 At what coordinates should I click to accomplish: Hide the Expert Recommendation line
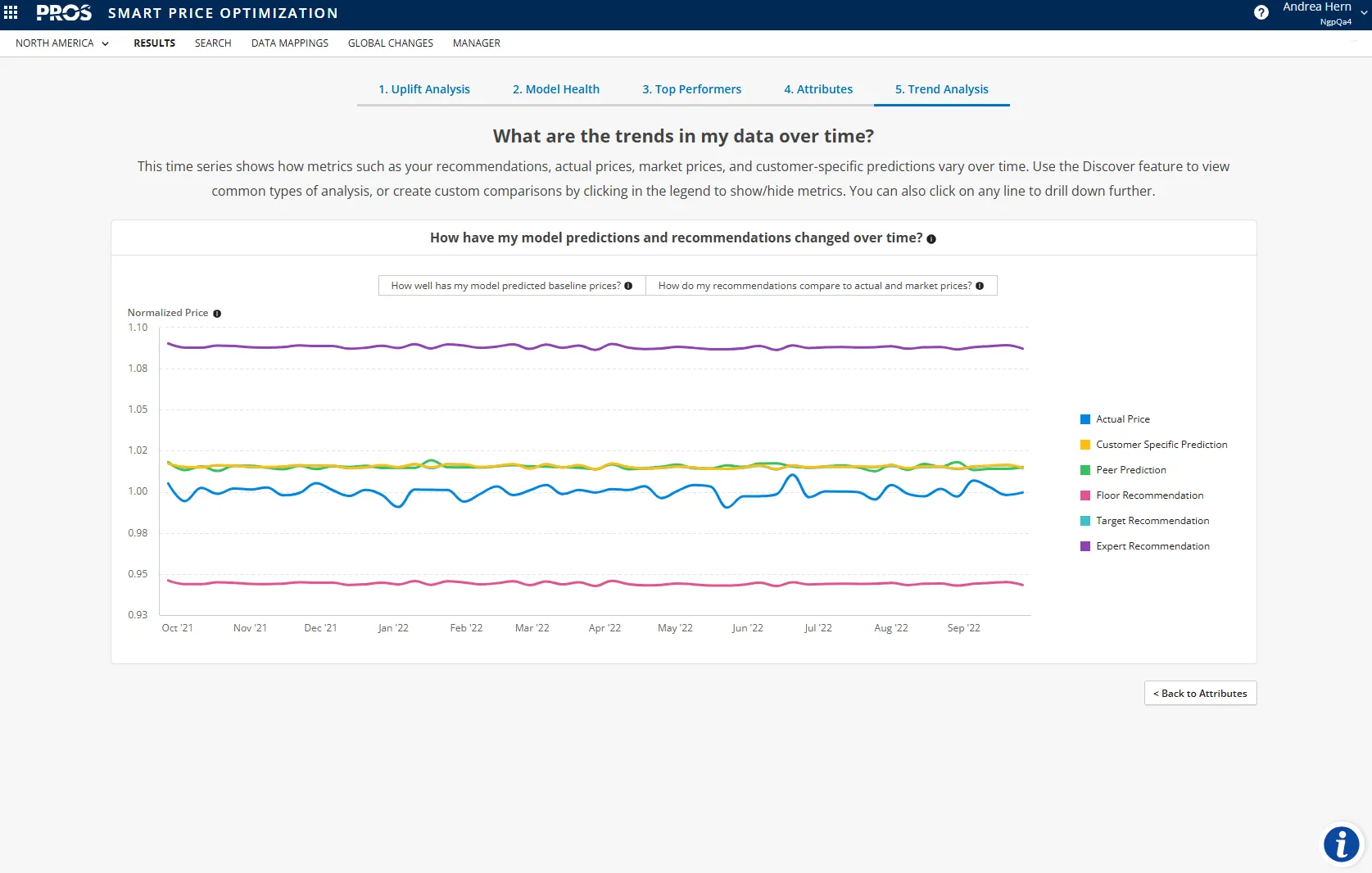pyautogui.click(x=1151, y=546)
